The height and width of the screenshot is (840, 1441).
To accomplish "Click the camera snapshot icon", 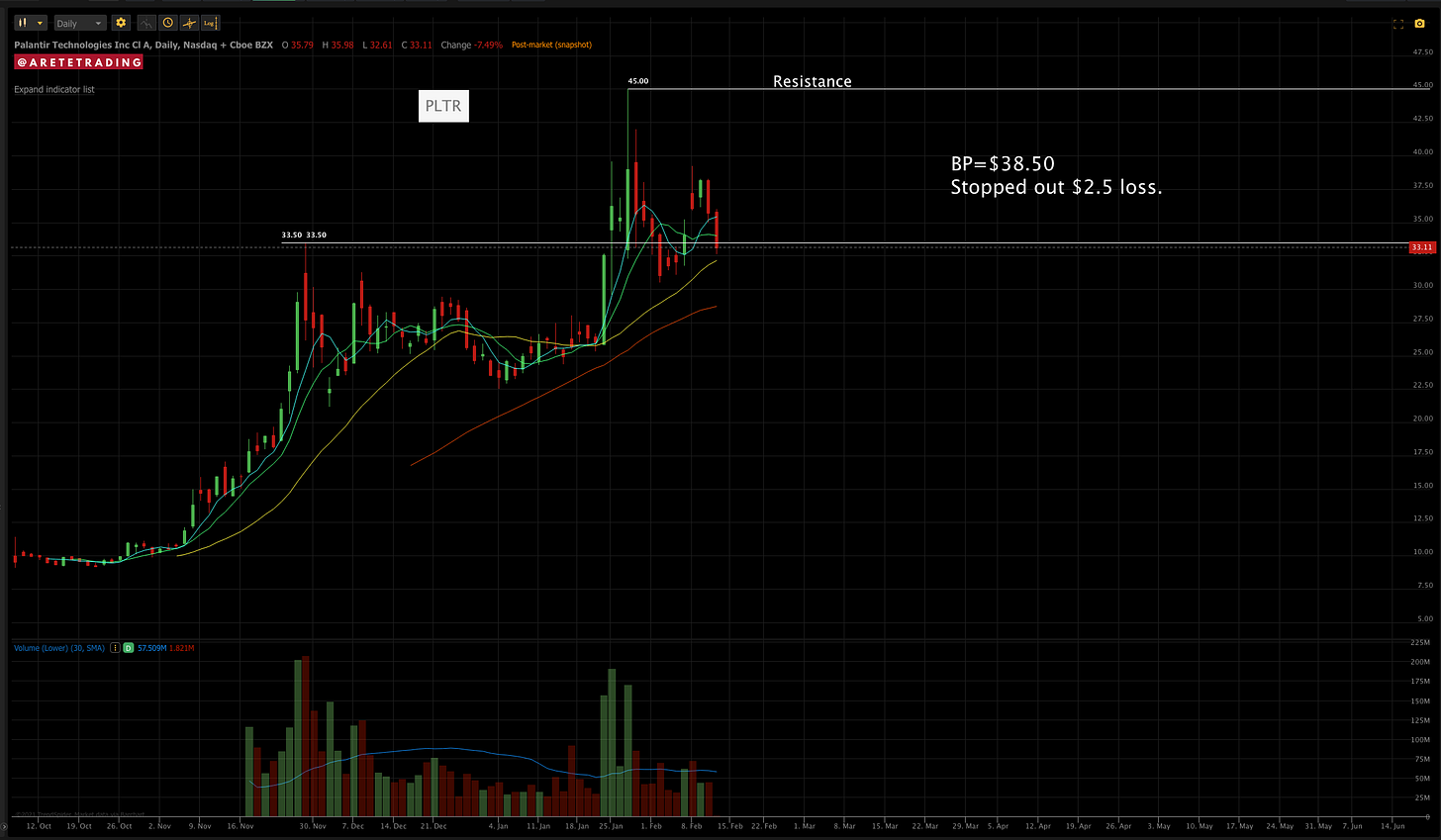I will [x=1419, y=24].
